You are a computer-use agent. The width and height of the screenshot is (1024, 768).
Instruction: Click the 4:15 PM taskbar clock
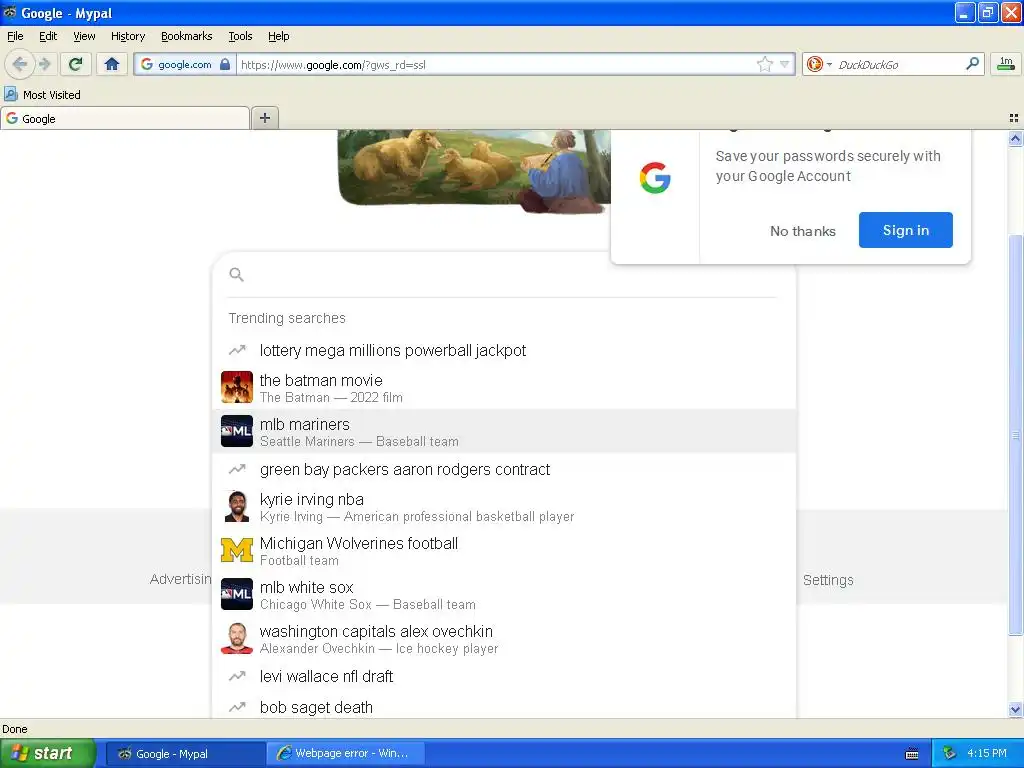click(x=987, y=754)
